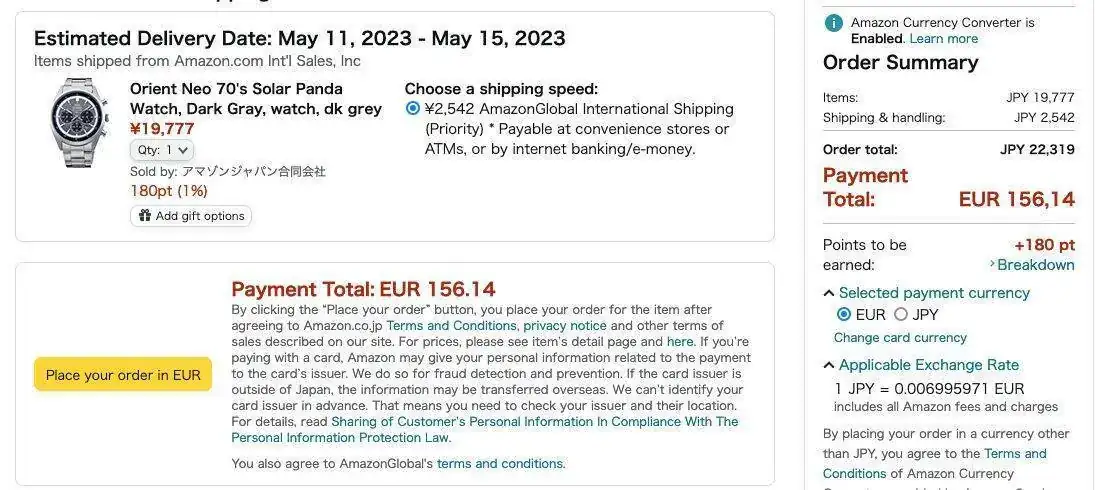Click the Add gift options button

pos(191,216)
